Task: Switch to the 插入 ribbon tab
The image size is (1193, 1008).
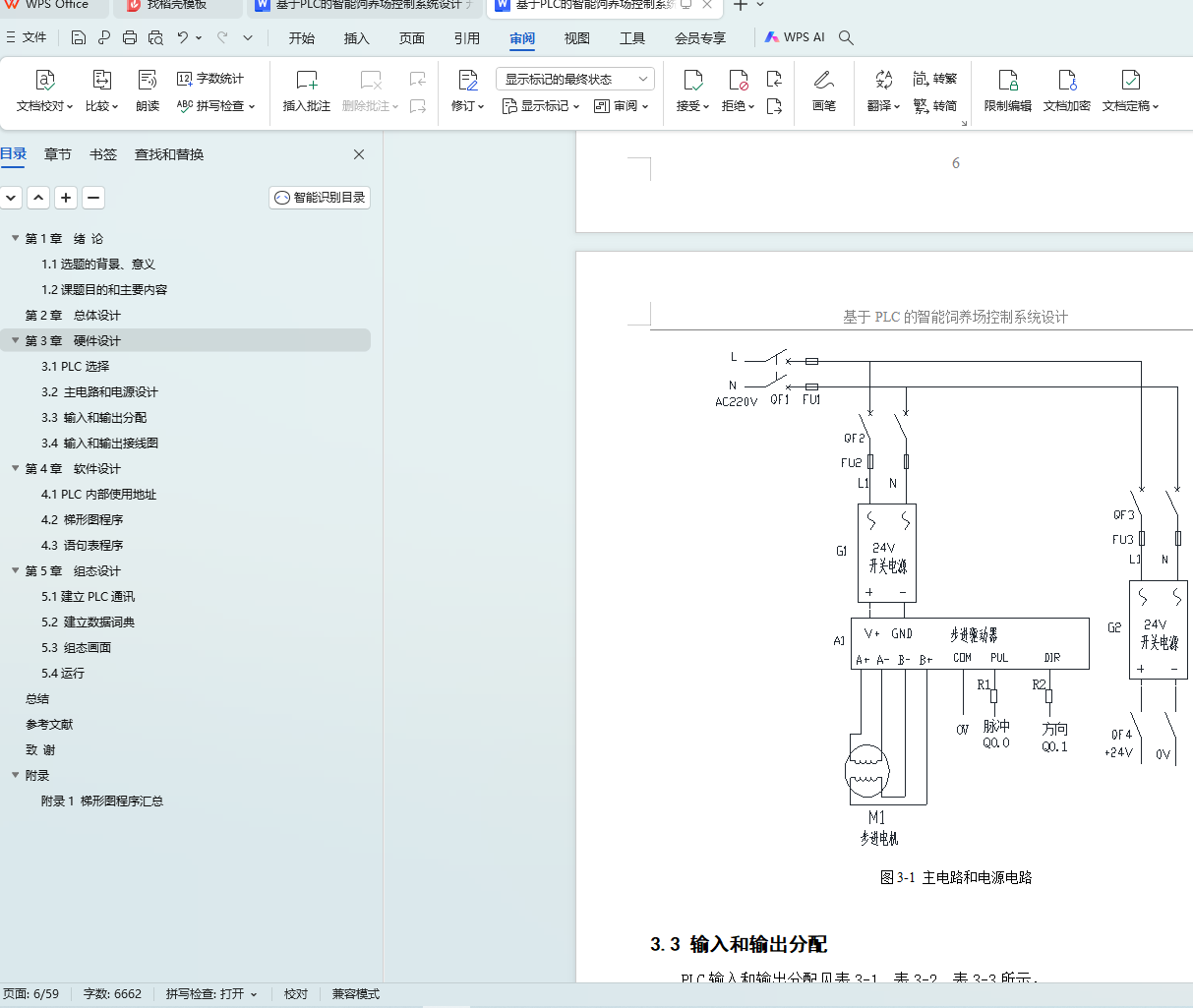Action: tap(357, 38)
